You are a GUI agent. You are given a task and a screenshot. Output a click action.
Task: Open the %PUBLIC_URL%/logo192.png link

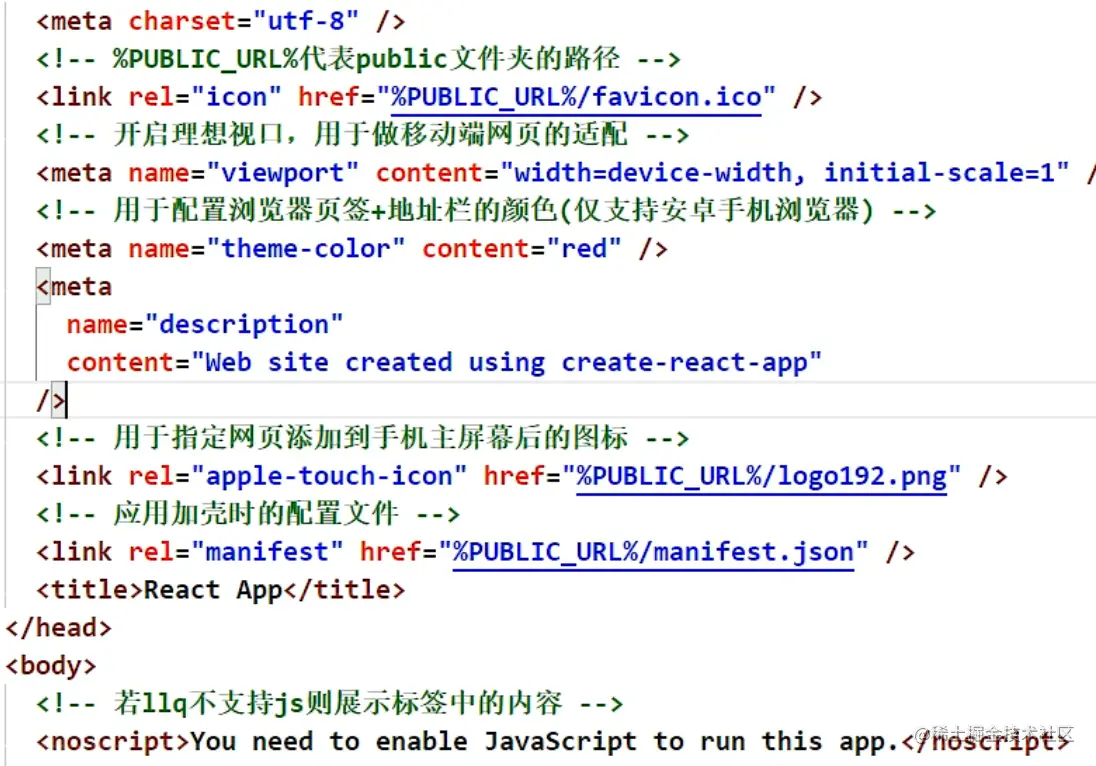coord(761,476)
